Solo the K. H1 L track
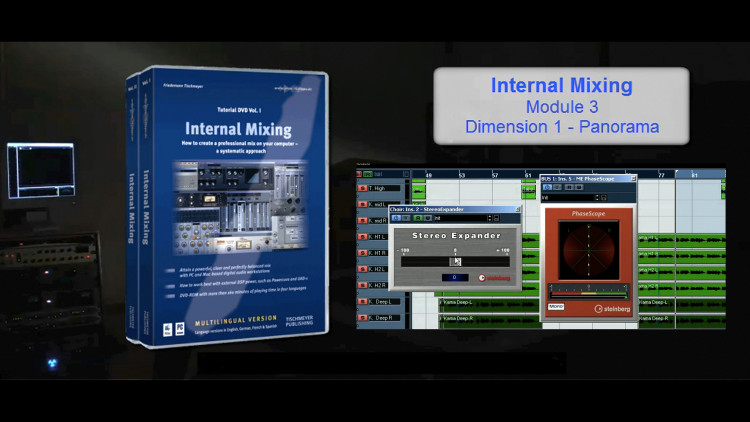Image resolution: width=750 pixels, height=422 pixels. point(363,237)
